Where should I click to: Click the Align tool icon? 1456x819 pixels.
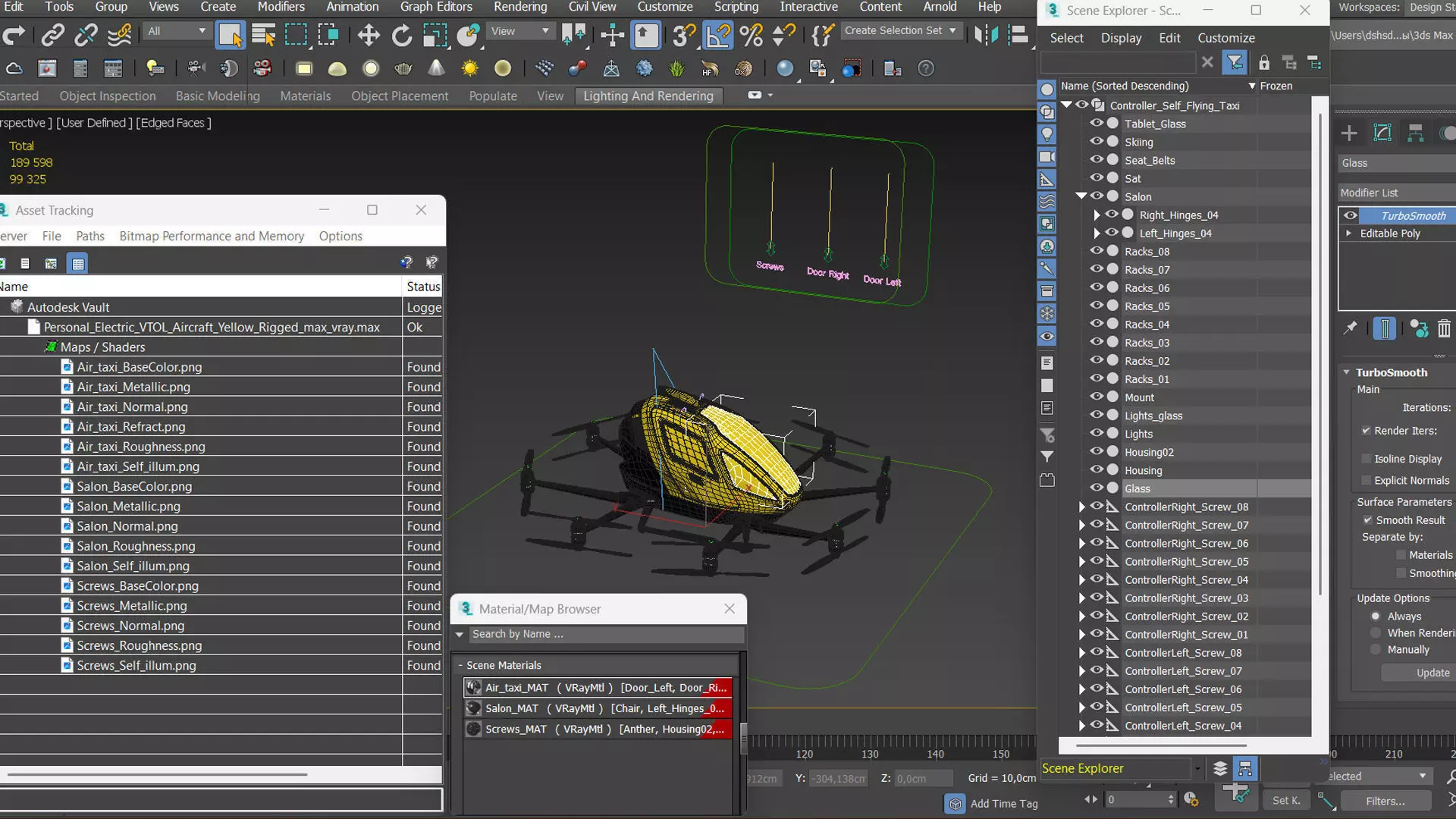1018,34
